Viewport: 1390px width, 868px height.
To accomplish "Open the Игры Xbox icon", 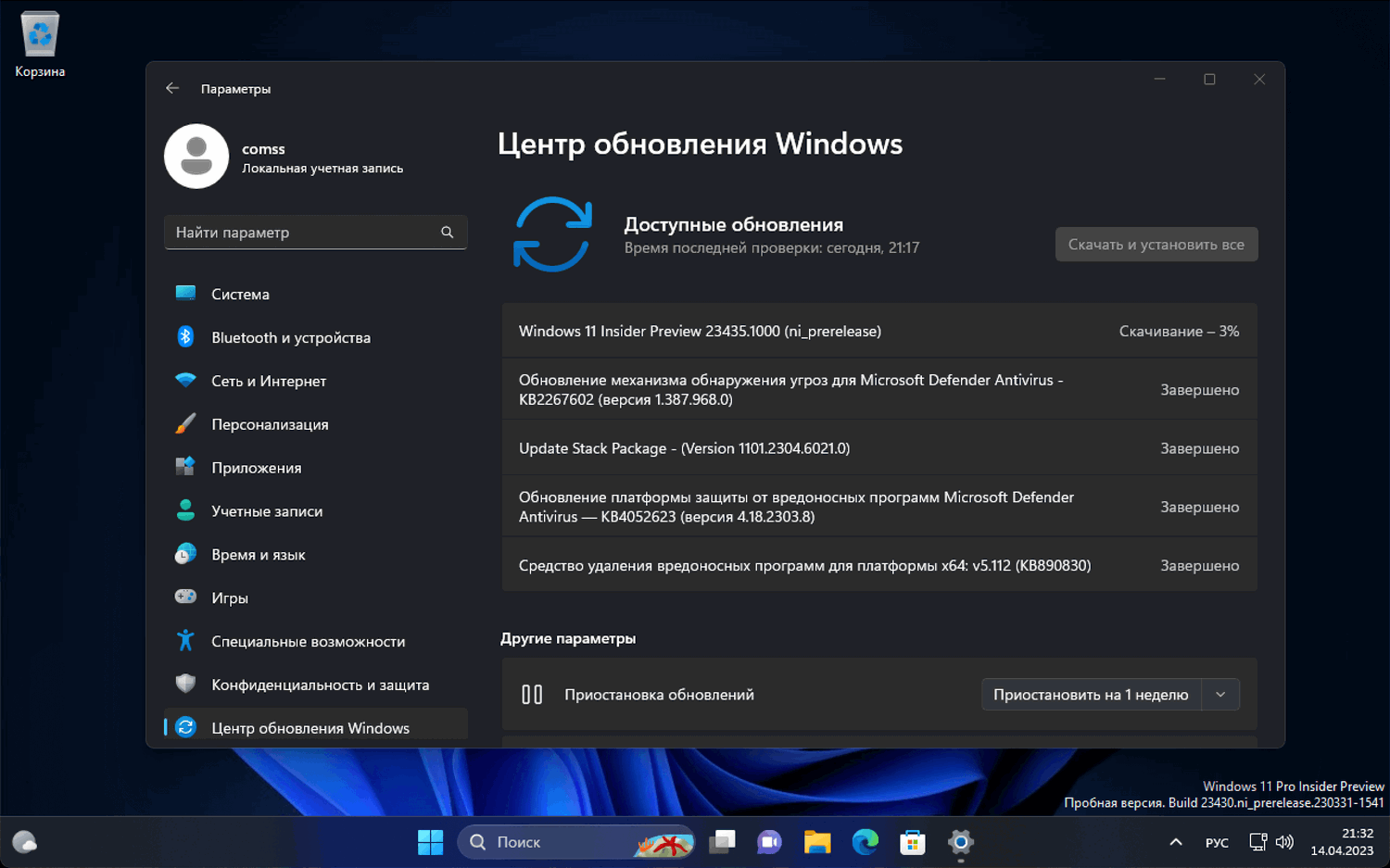I will [x=185, y=598].
